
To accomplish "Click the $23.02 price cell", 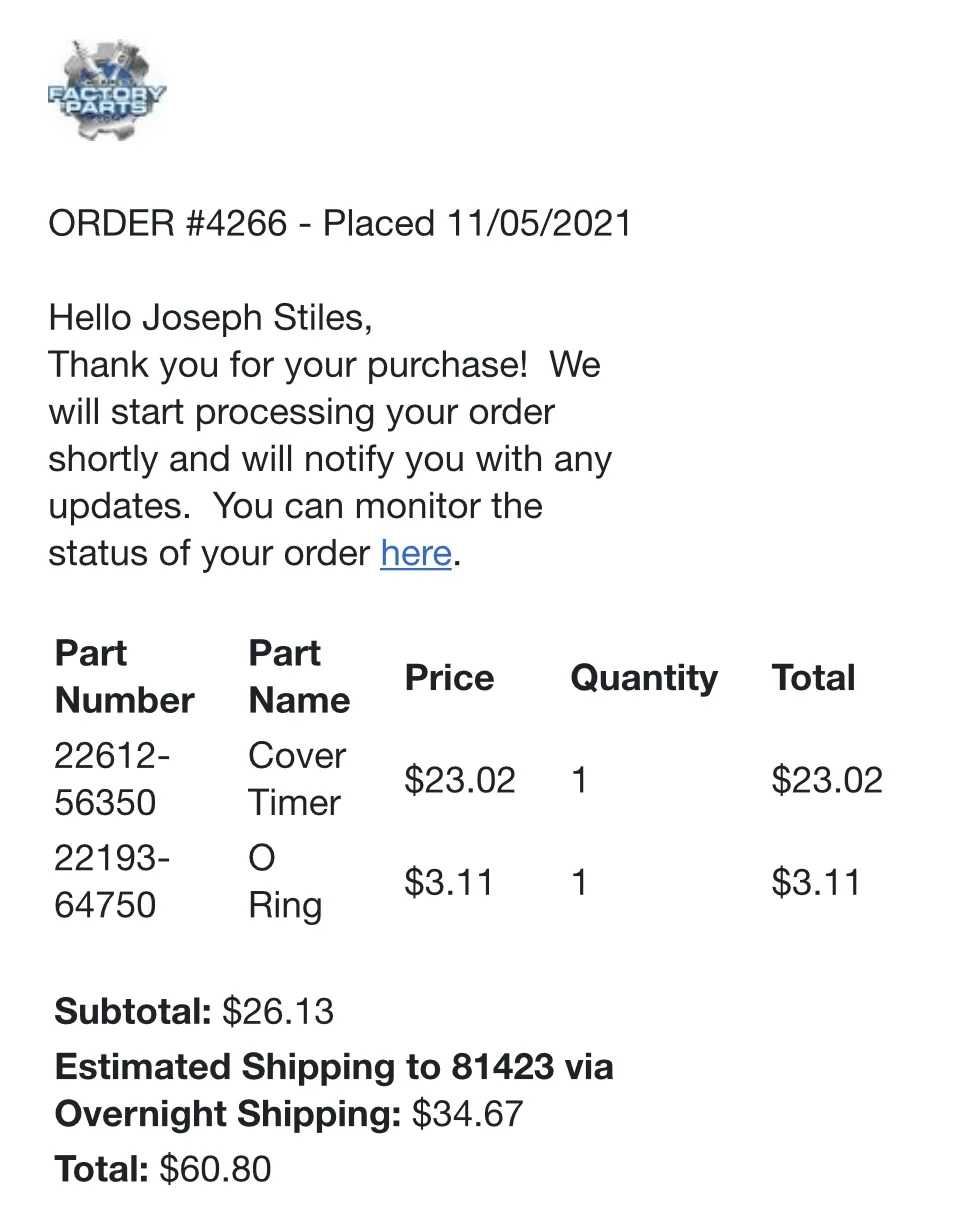I will [x=460, y=780].
